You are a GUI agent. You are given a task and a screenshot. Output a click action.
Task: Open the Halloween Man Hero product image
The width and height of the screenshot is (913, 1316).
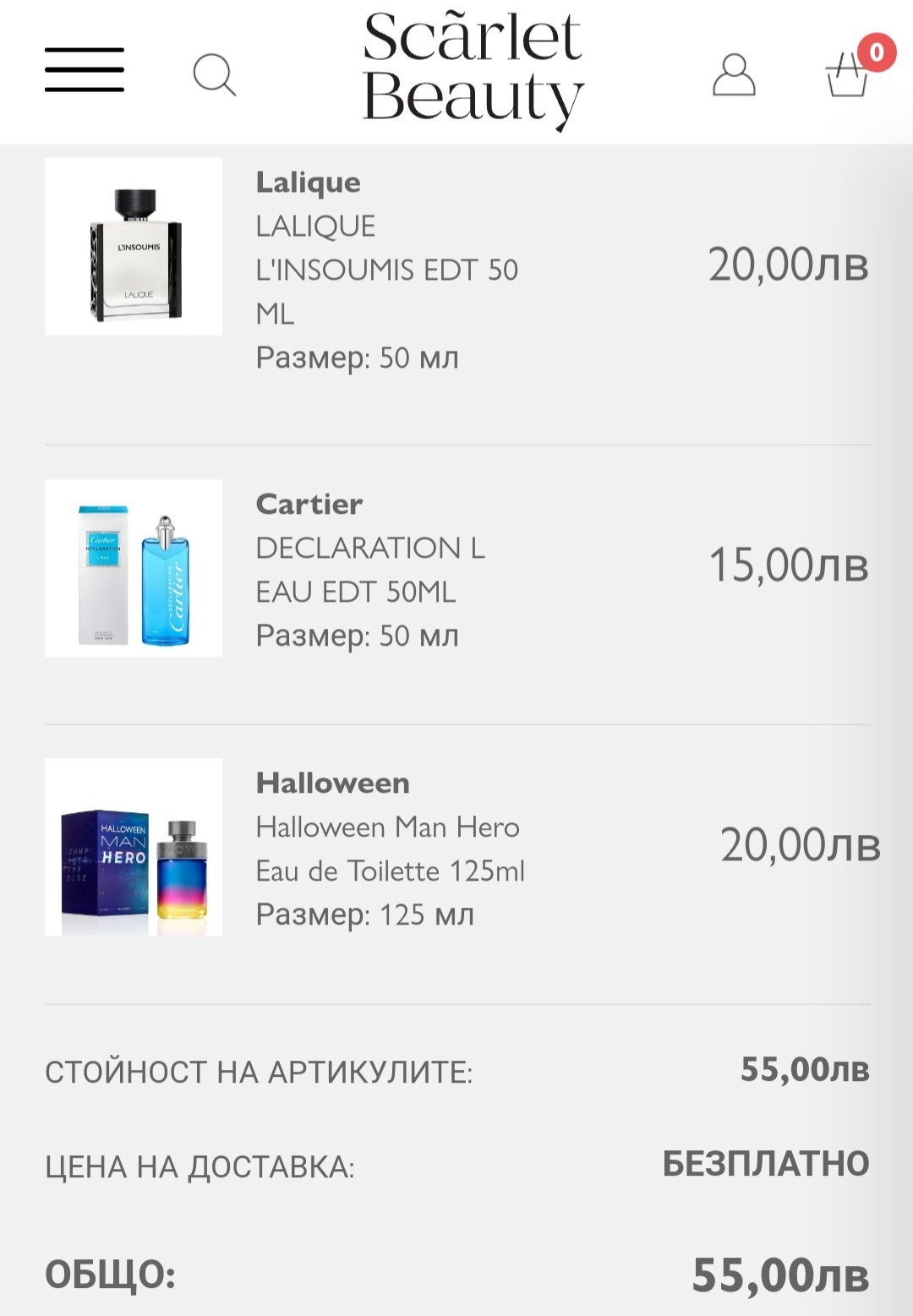coord(134,847)
